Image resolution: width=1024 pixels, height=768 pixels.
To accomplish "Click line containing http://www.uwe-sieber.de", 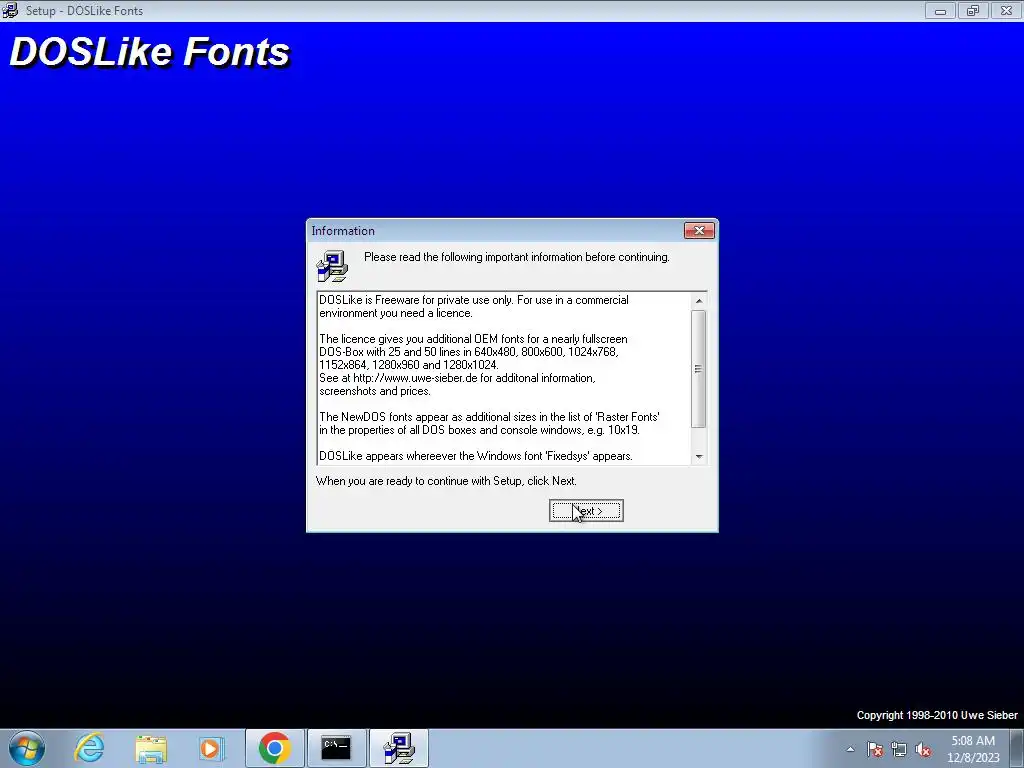I will point(457,378).
